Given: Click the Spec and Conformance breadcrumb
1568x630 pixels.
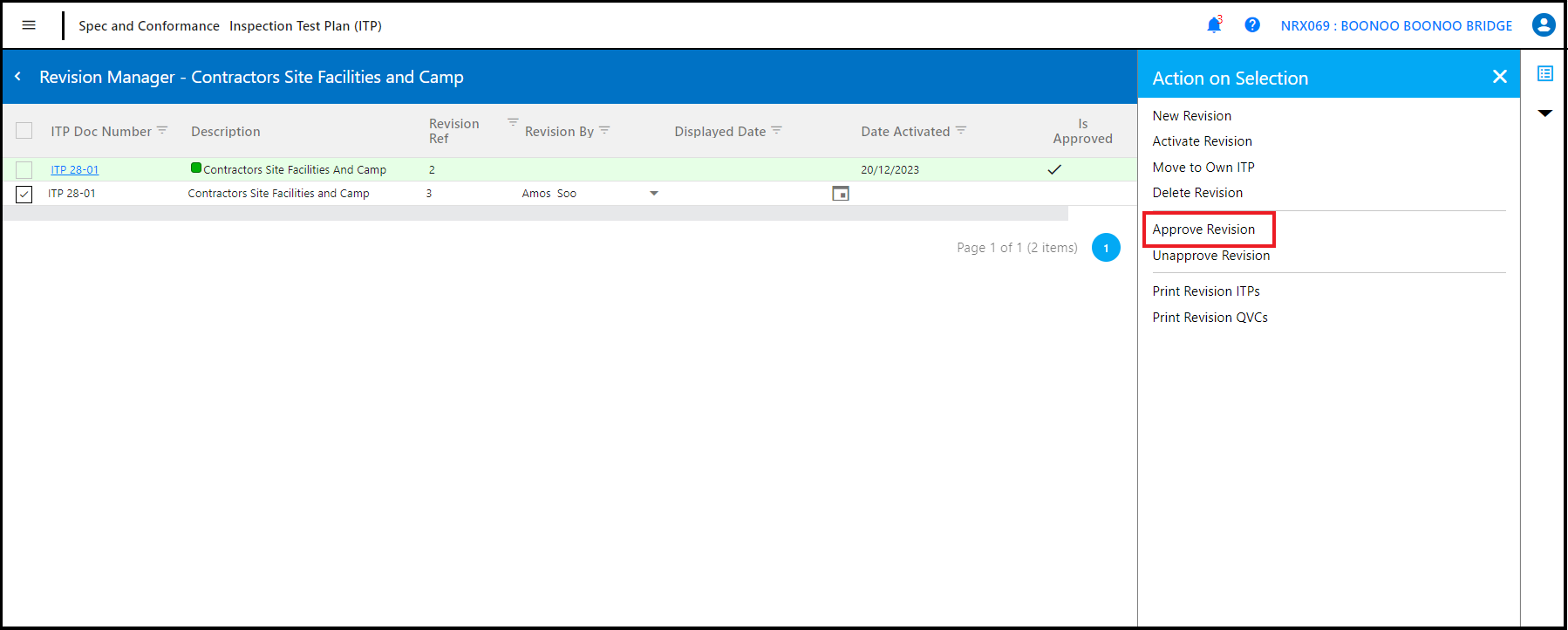Looking at the screenshot, I should coord(149,26).
